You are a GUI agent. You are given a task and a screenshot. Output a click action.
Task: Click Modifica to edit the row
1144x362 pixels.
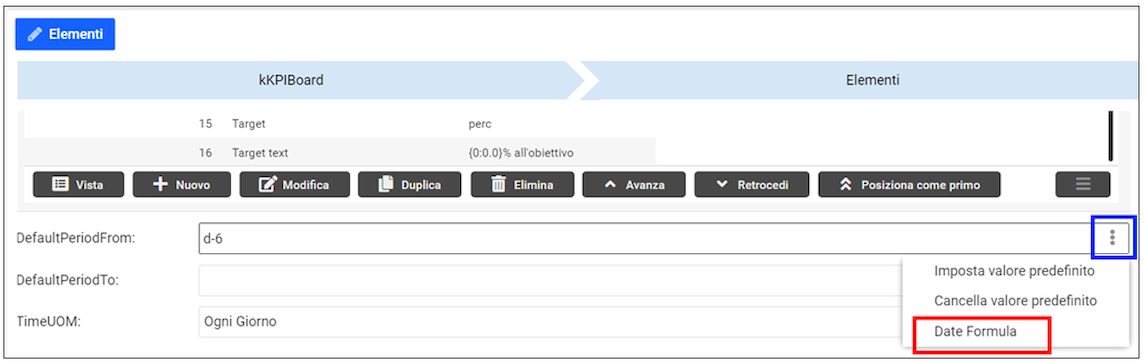(295, 185)
